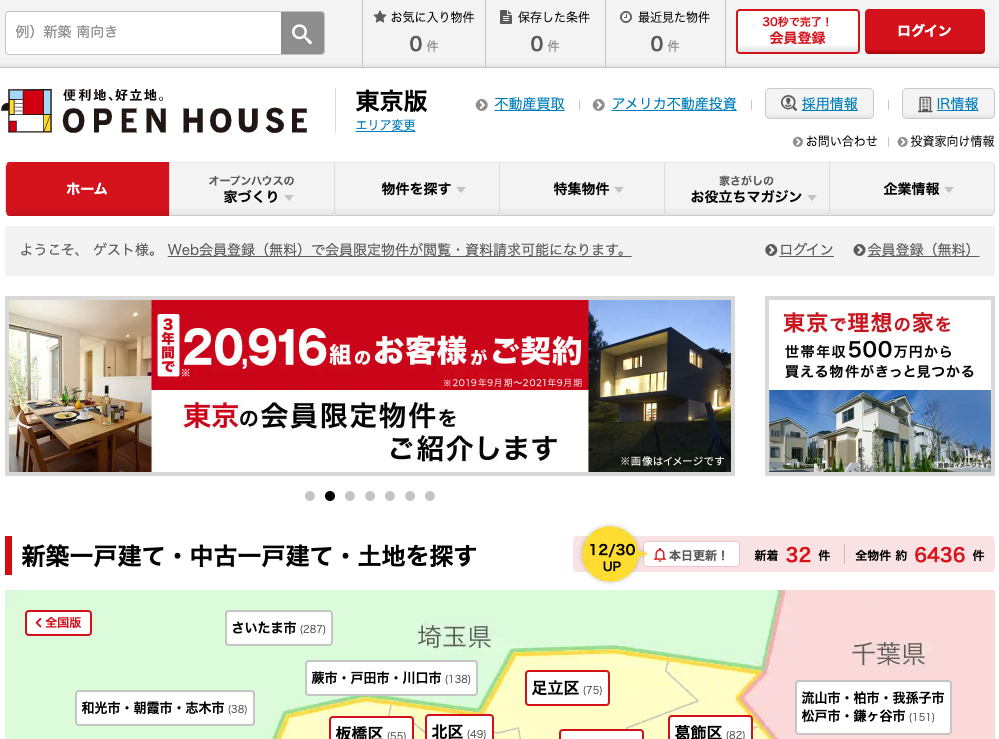Open 投資家向け情報 link
Screen dimensions: 999x739
click(x=952, y=141)
